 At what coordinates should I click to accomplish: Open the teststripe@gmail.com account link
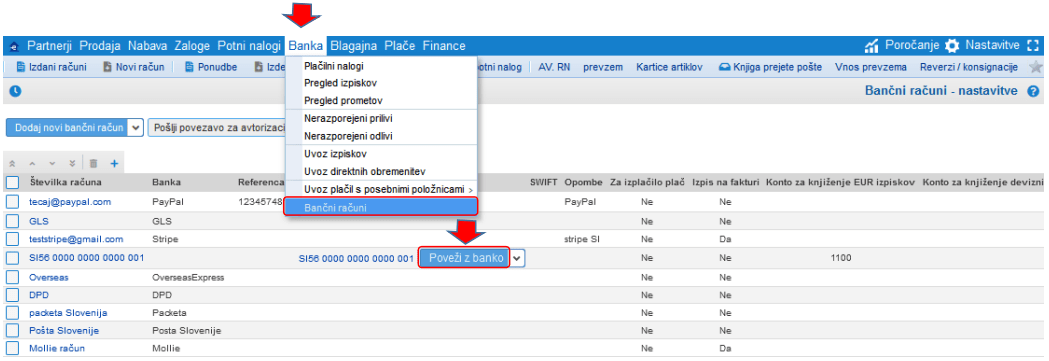point(76,239)
